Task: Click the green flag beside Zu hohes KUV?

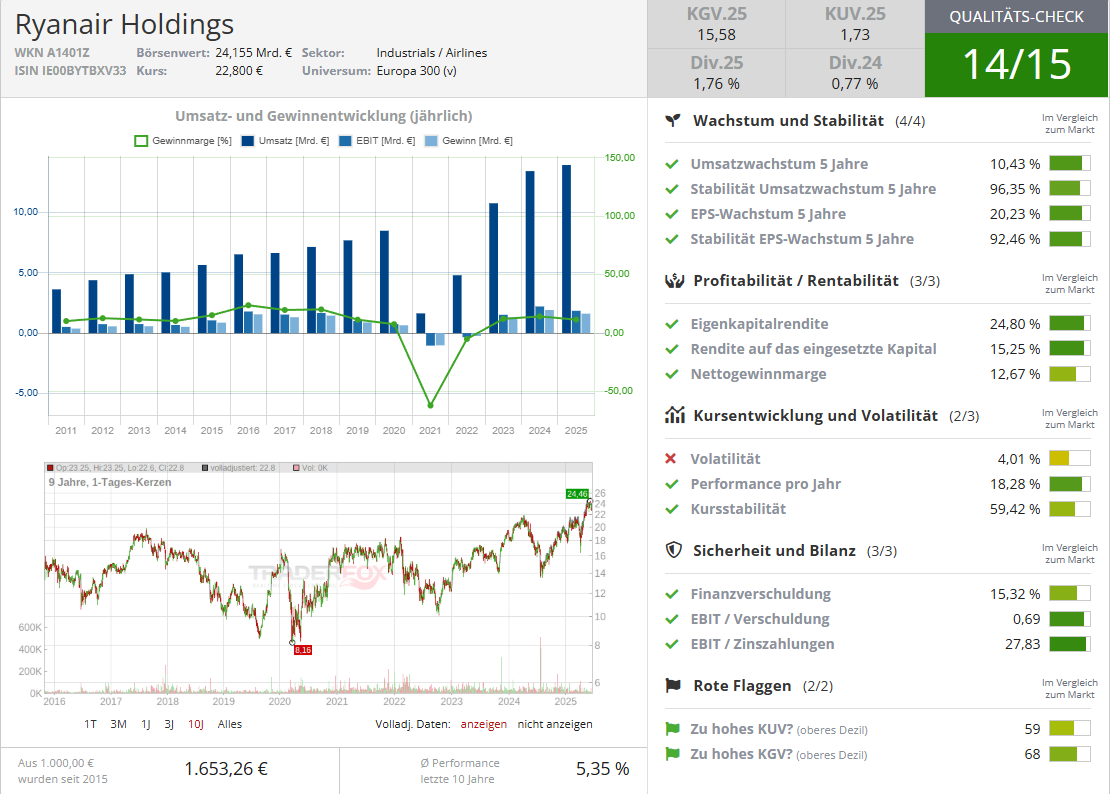Action: point(673,729)
